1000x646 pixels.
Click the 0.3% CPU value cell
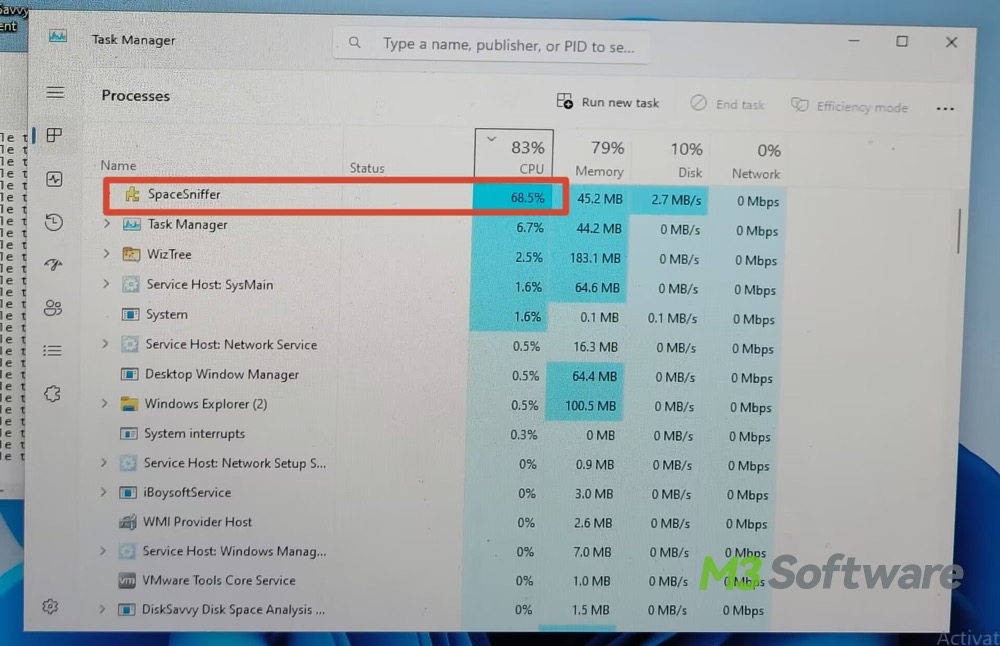click(506, 435)
